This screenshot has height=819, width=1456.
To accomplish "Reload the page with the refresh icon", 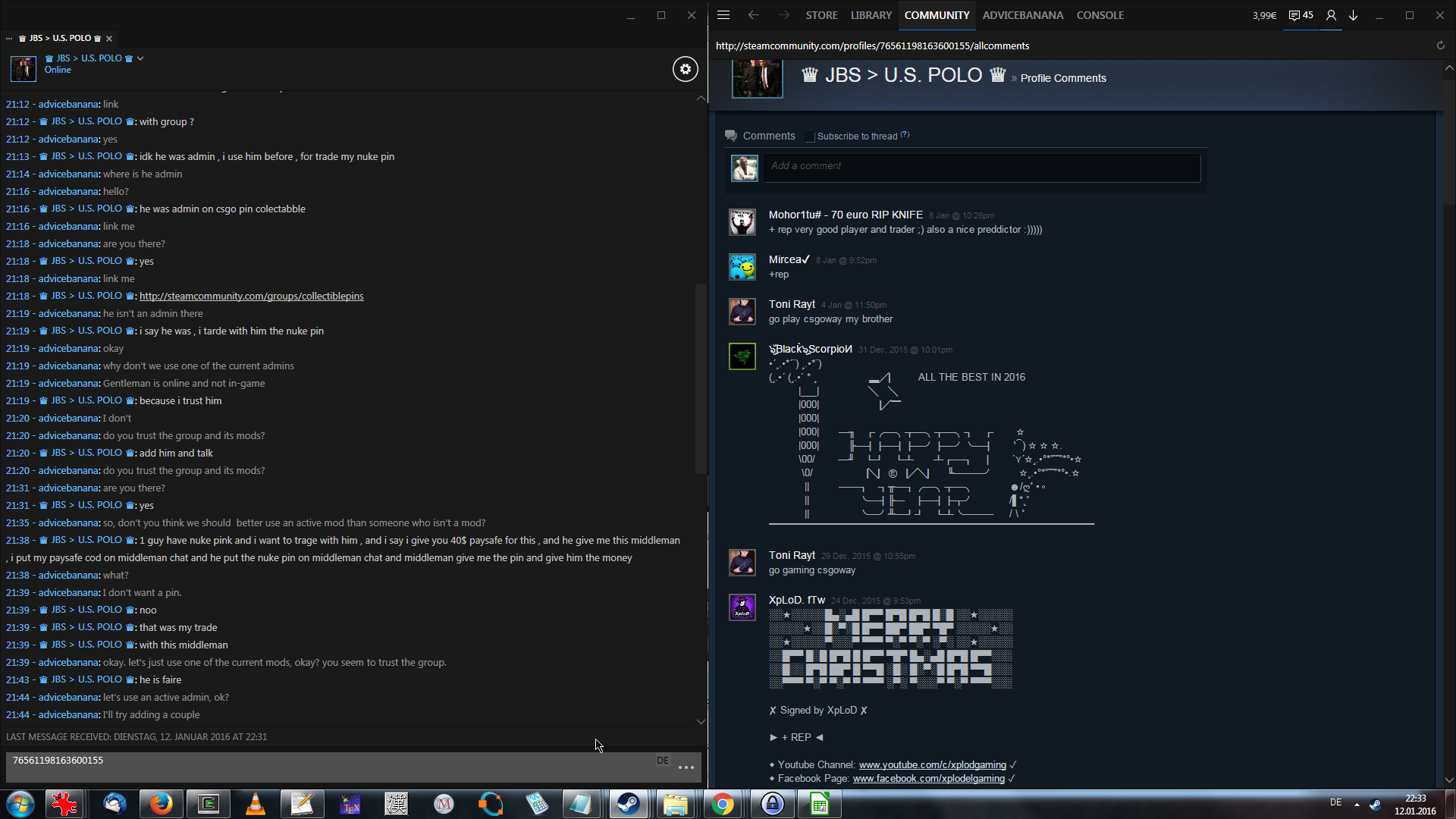I will pyautogui.click(x=1440, y=45).
